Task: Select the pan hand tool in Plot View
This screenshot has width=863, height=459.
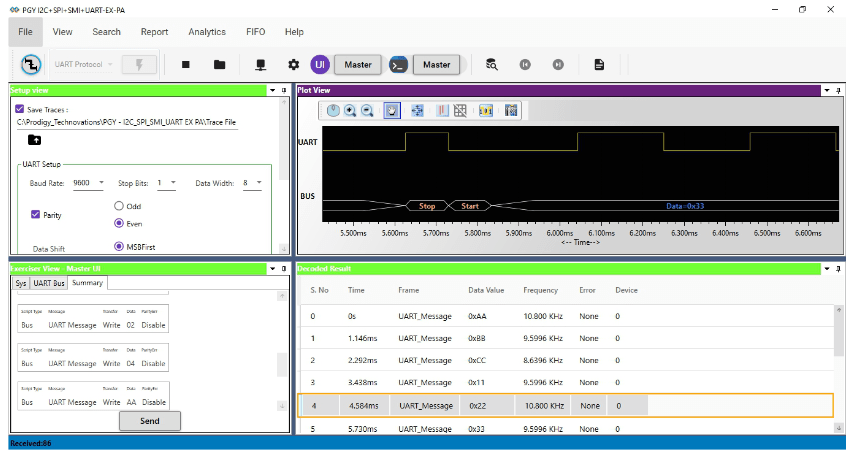Action: coord(392,110)
